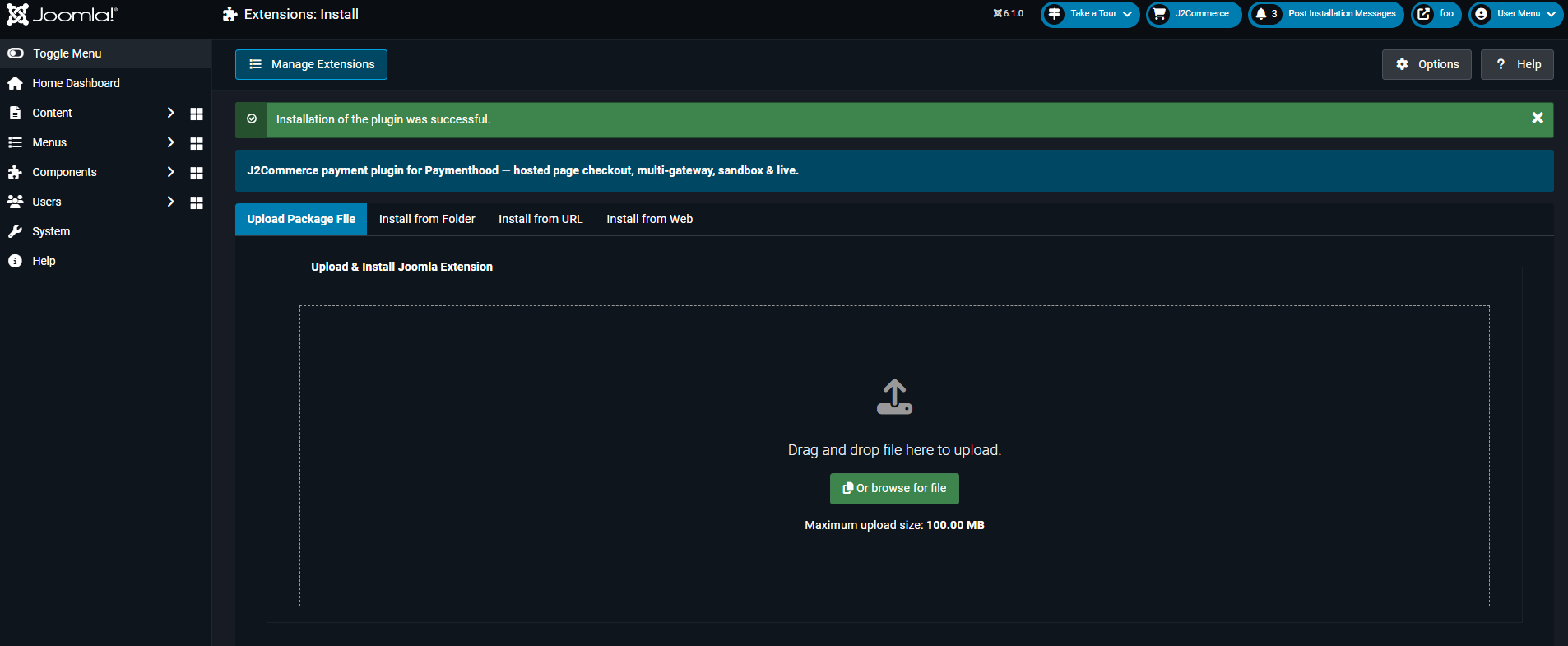Switch to Install from Folder tab
Viewport: 1568px width, 646px height.
[x=427, y=219]
